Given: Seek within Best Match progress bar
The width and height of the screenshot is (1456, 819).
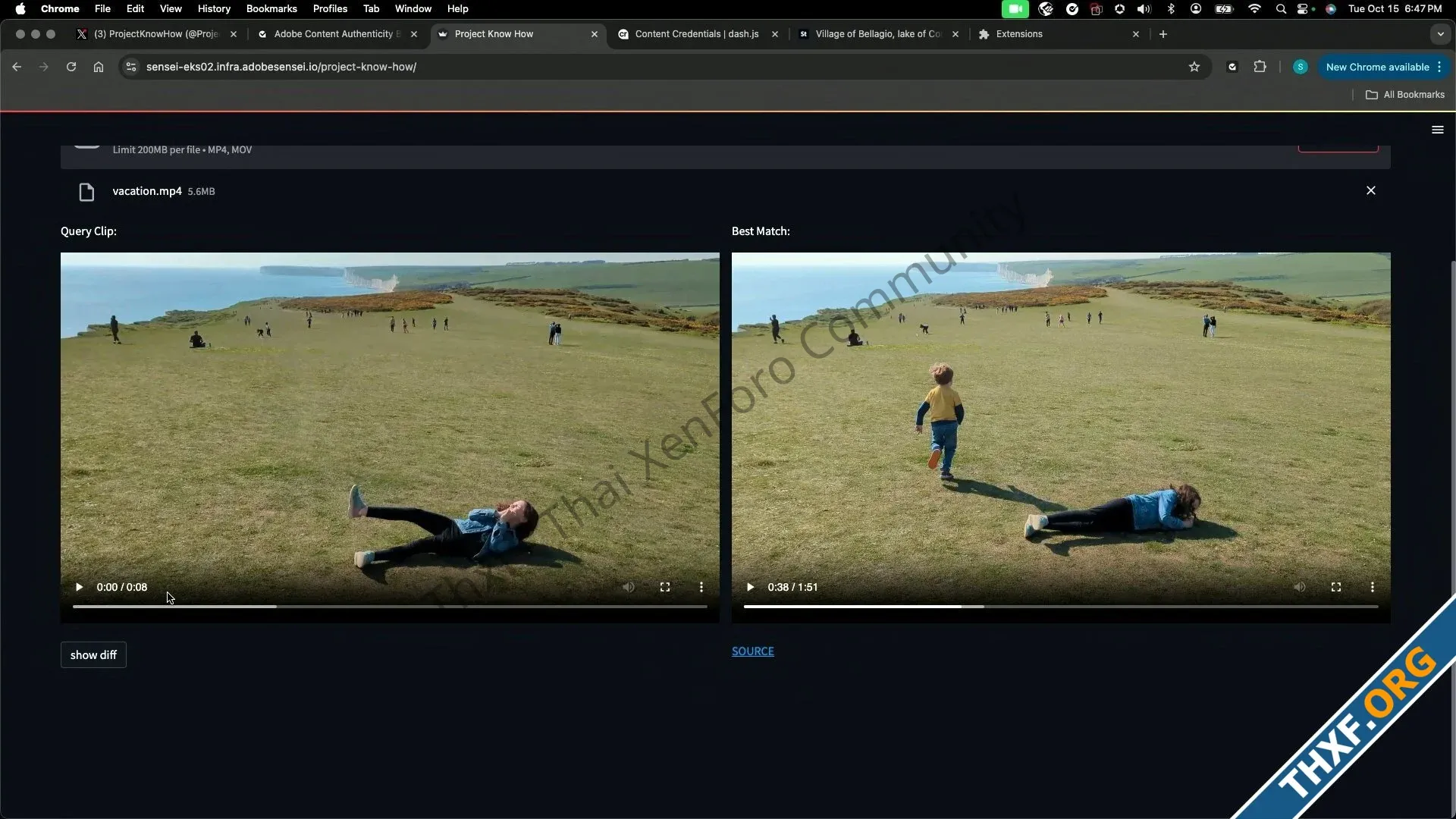Looking at the screenshot, I should point(1061,607).
